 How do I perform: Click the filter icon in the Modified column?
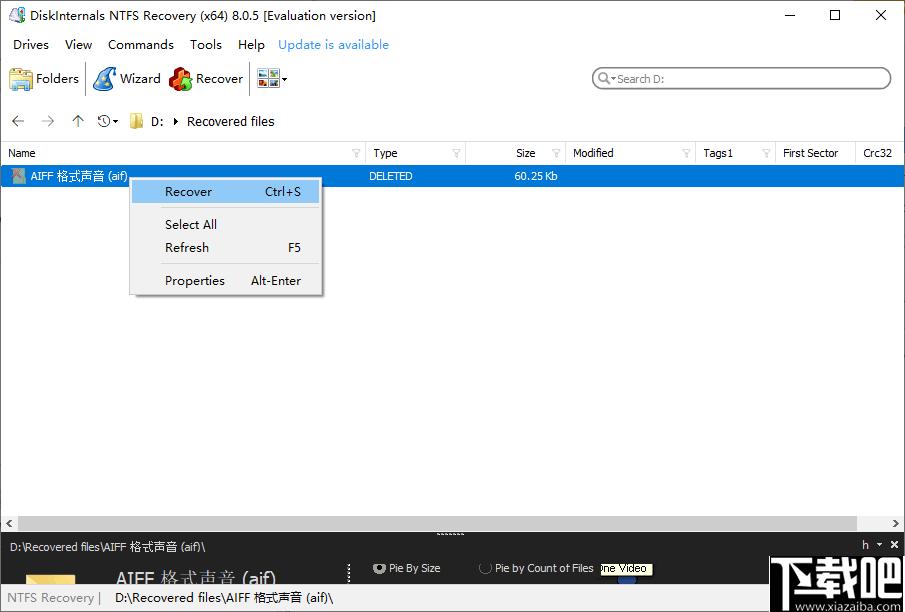point(686,153)
